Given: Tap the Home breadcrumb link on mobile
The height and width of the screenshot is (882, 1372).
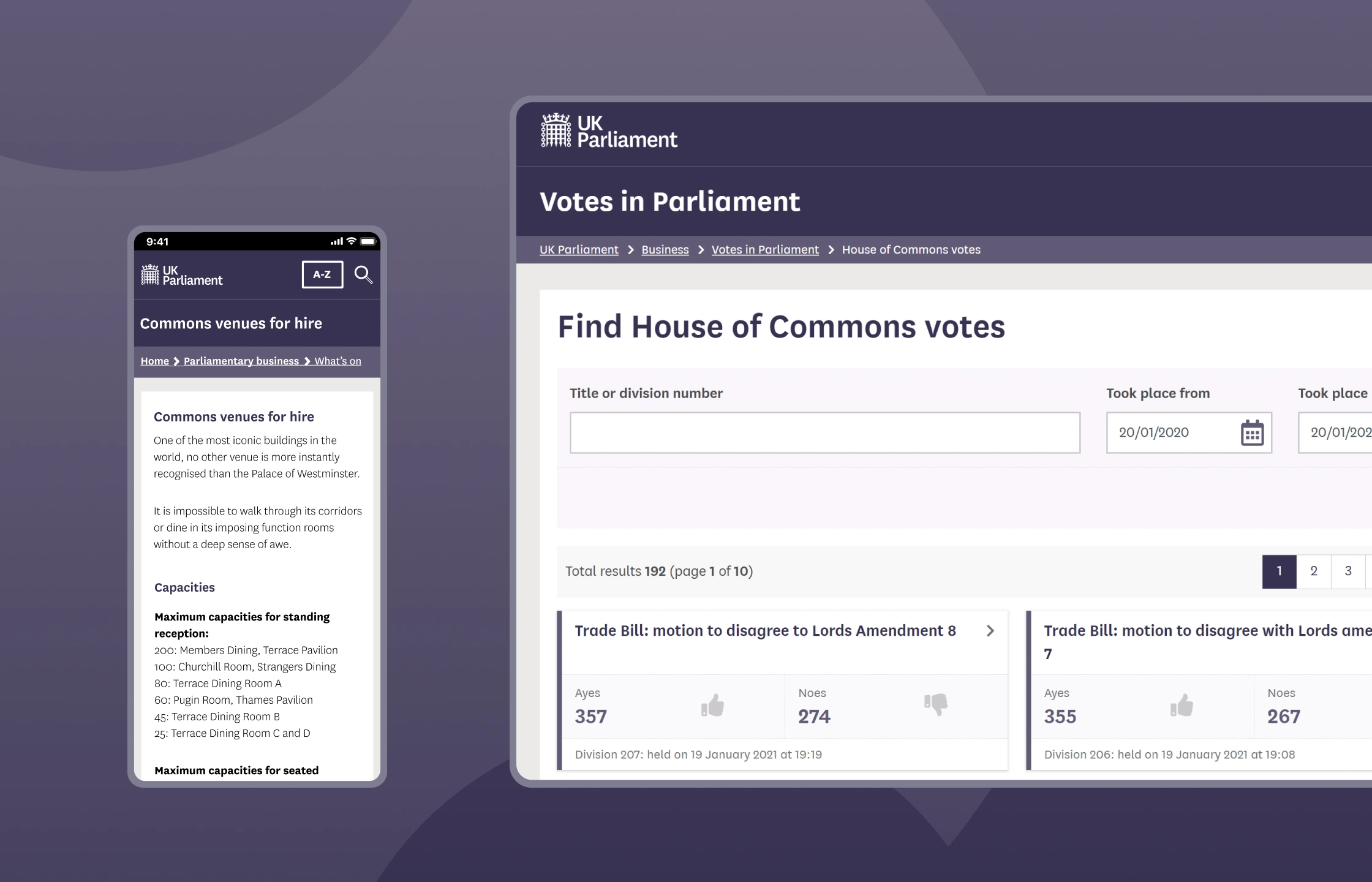Looking at the screenshot, I should [x=154, y=361].
